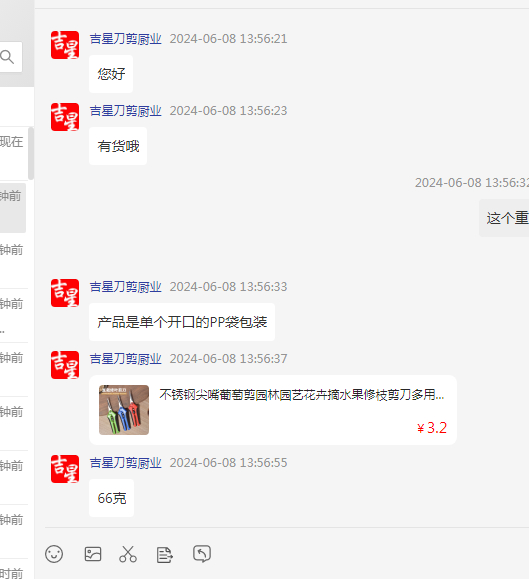Viewport: 529px width, 579px height.
Task: Click the 产品是单个开口的PP袋包装 message bubble
Action: pyautogui.click(x=182, y=322)
